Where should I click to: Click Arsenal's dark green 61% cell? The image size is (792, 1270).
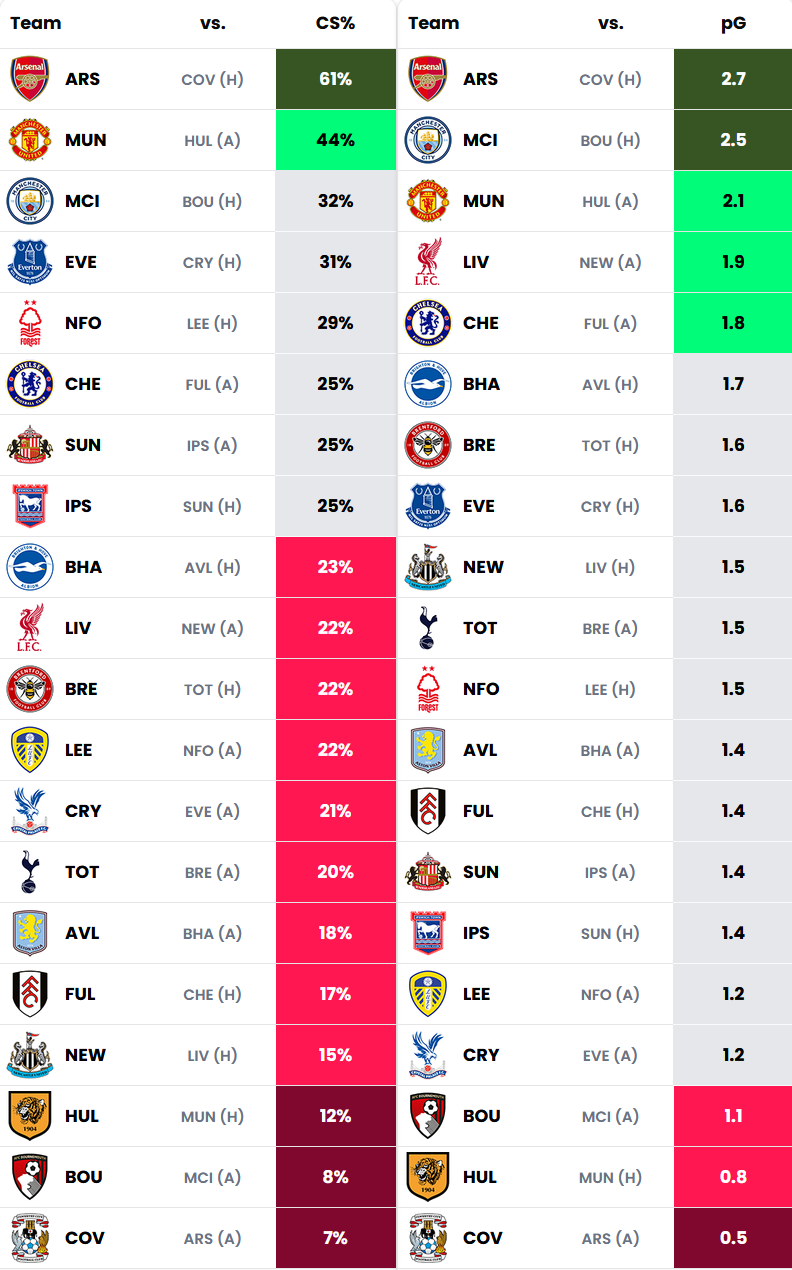pyautogui.click(x=335, y=79)
